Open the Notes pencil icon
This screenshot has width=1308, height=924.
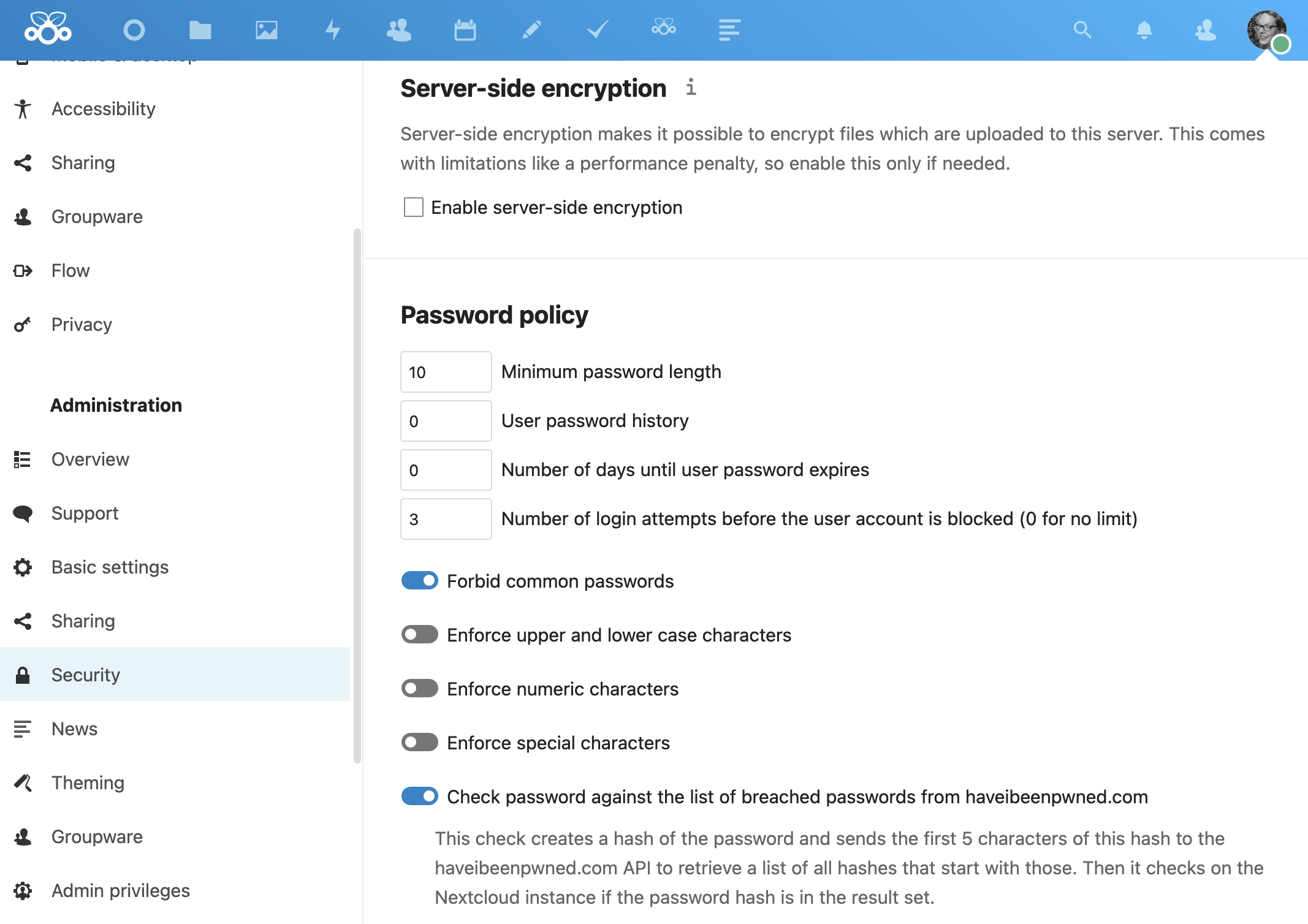(x=531, y=30)
